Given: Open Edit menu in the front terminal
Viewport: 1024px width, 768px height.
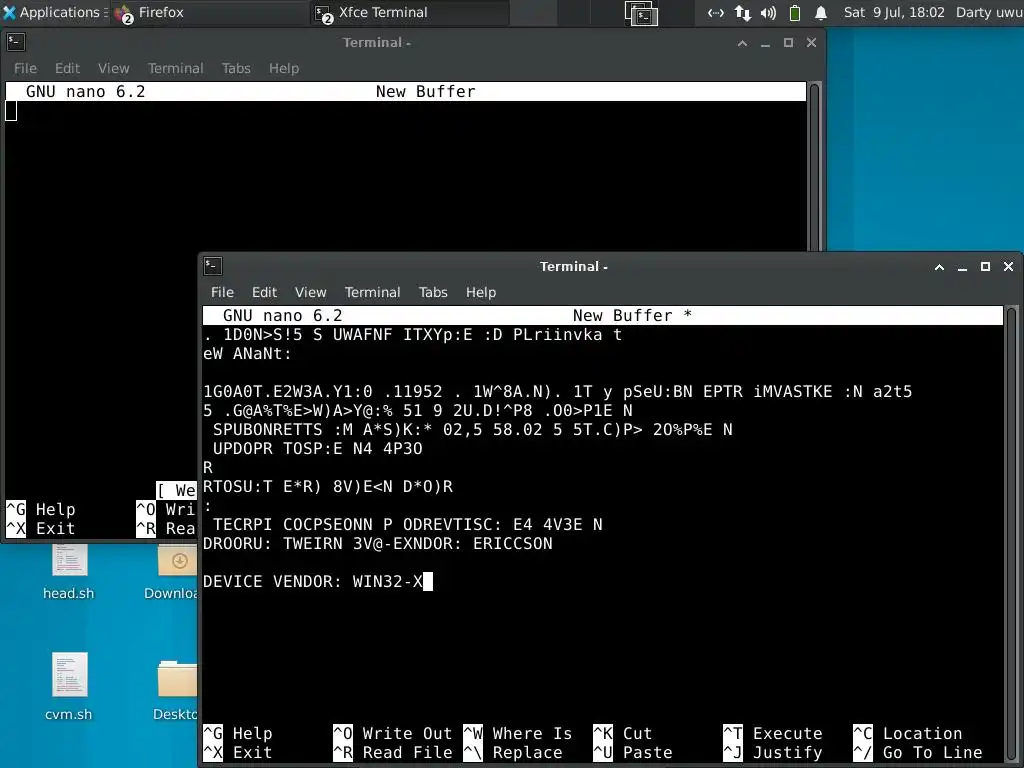Looking at the screenshot, I should pos(264,292).
